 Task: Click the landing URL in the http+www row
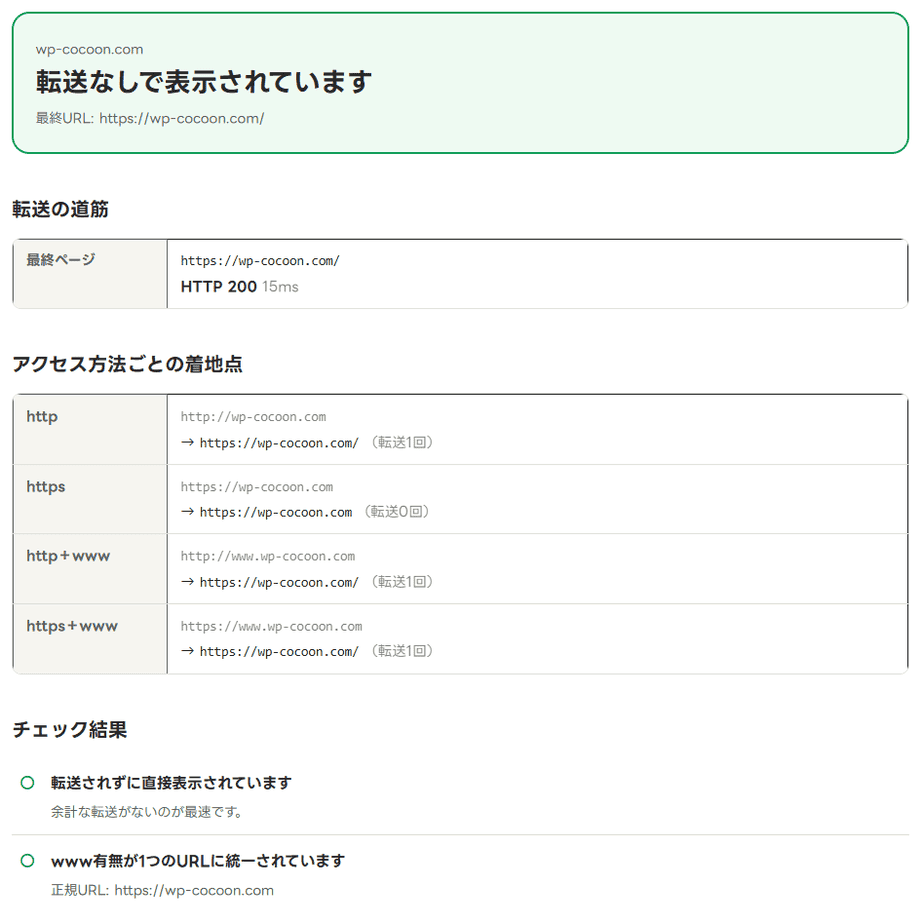tap(279, 583)
